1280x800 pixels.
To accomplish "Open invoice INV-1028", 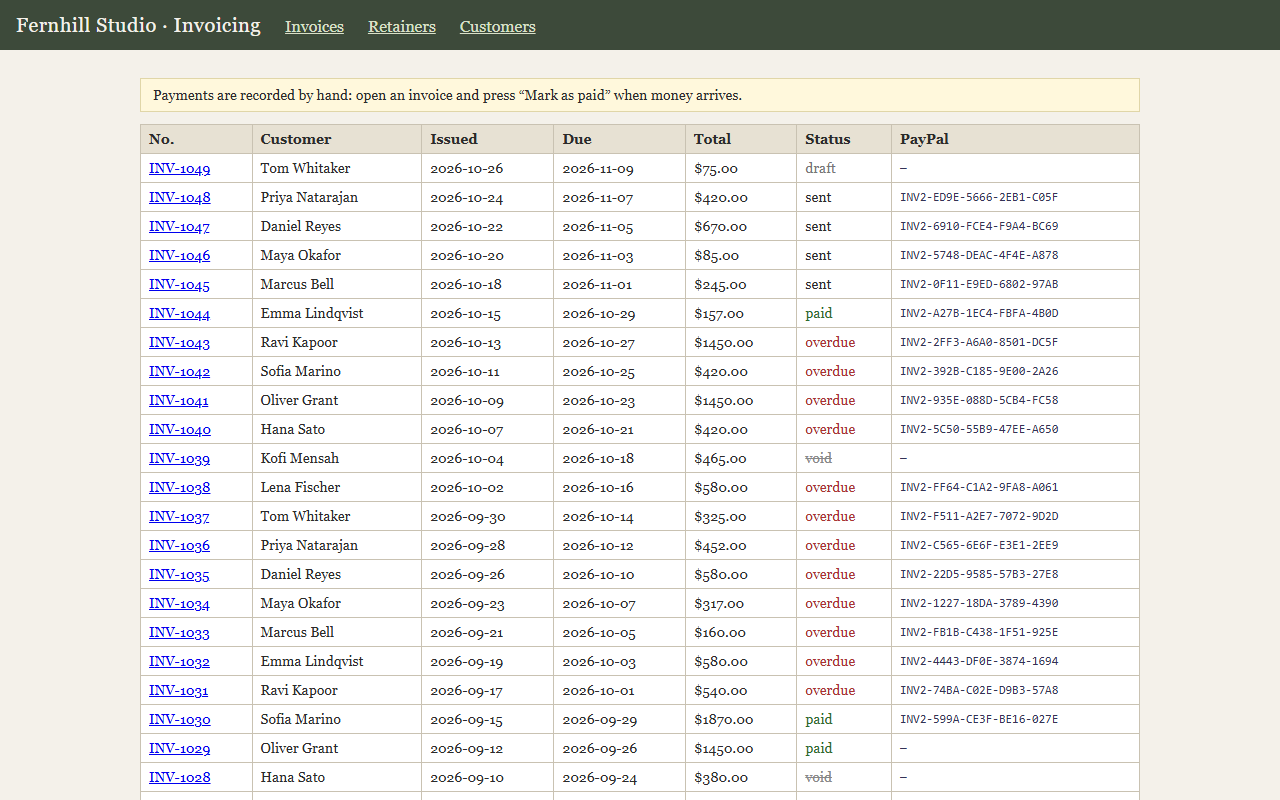I will click(180, 778).
